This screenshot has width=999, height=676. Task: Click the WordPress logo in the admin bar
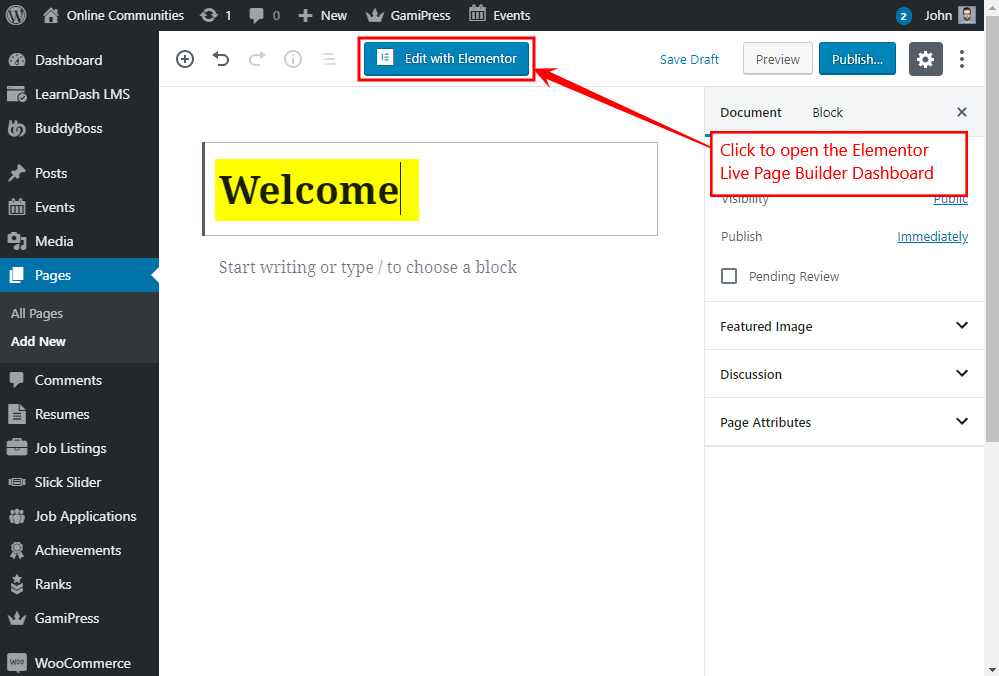(16, 15)
